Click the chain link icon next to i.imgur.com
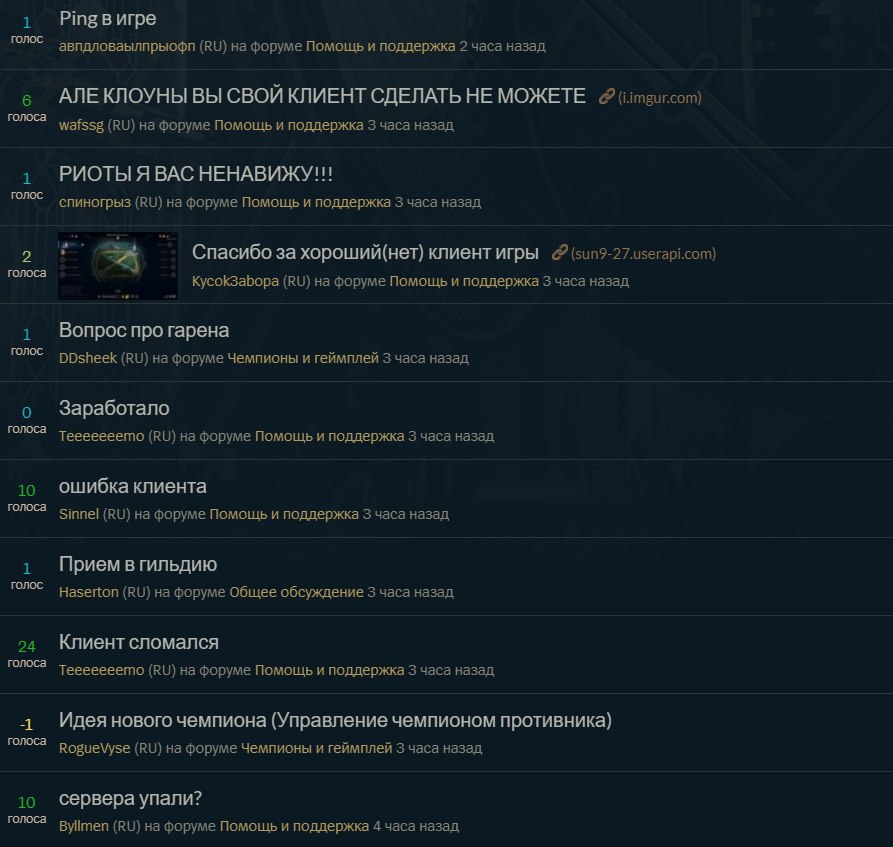Screen dimensions: 893x847 click(607, 97)
